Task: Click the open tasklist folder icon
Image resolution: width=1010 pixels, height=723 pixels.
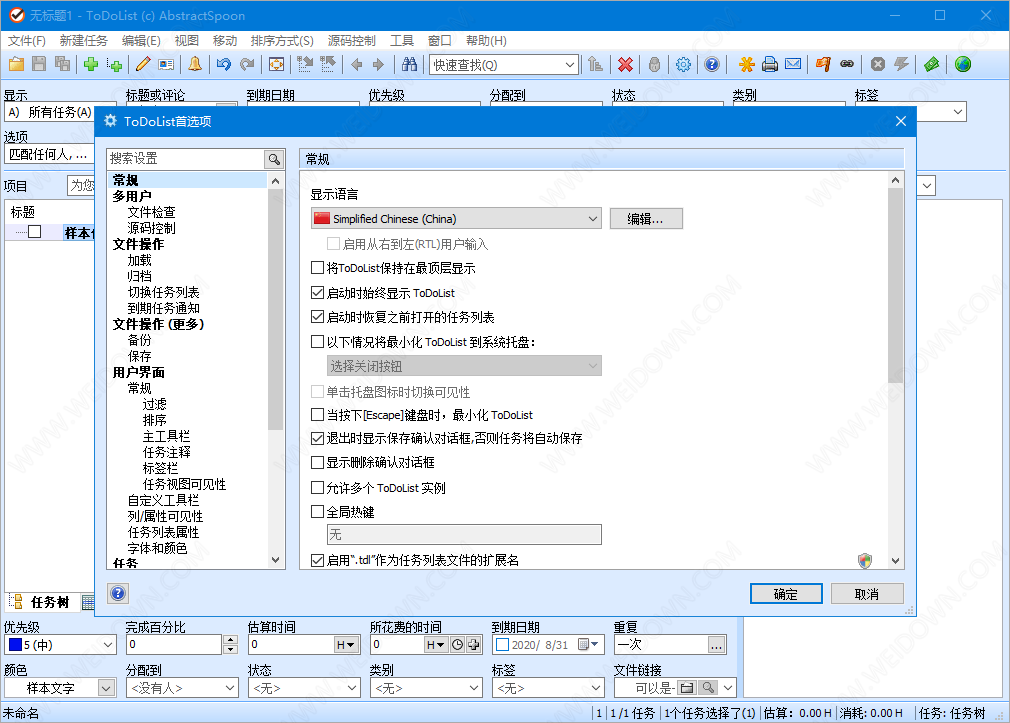Action: tap(16, 64)
